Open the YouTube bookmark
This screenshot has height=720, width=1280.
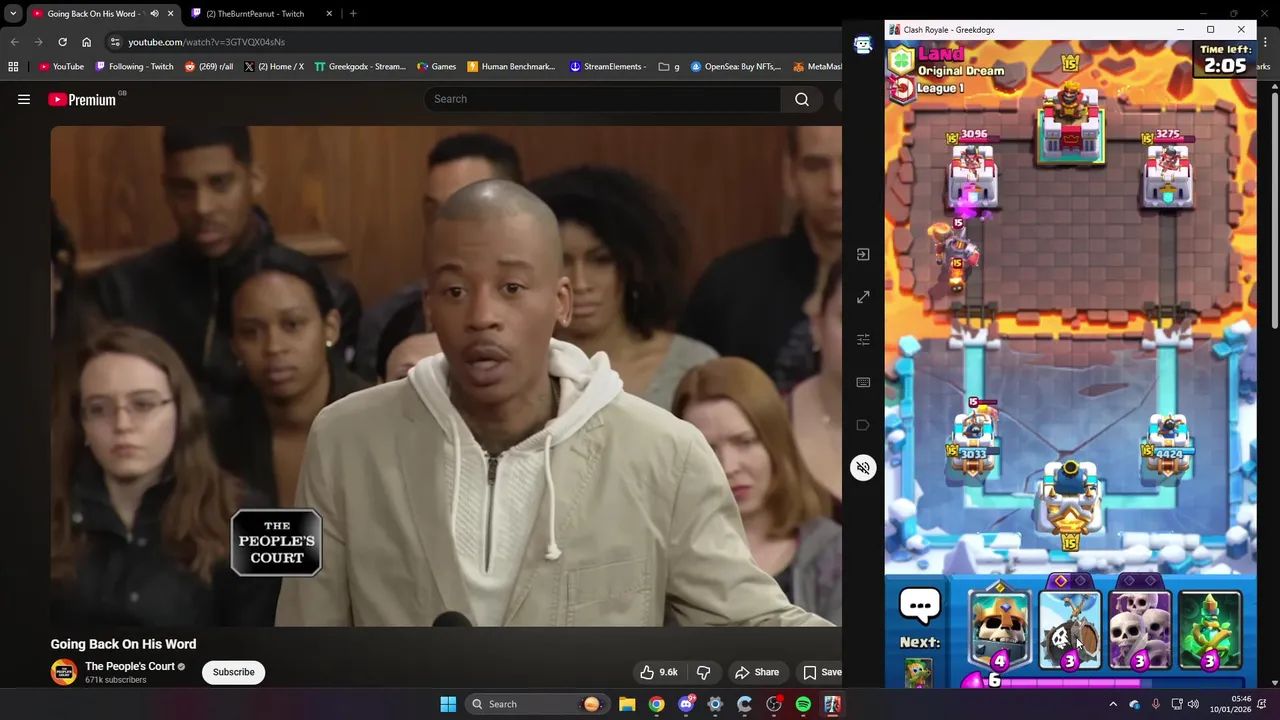(61, 67)
